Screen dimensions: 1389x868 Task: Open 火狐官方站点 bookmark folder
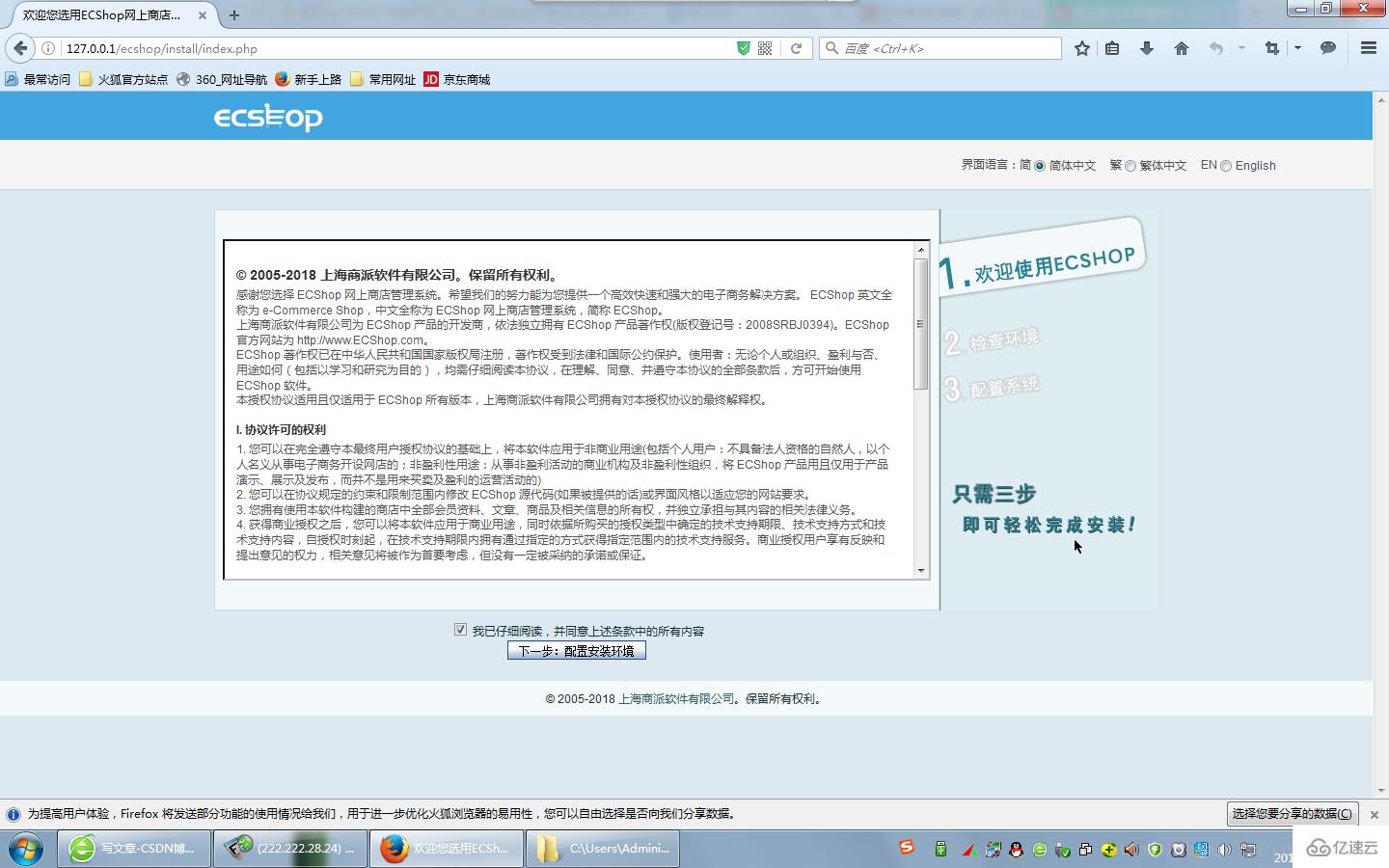click(123, 79)
